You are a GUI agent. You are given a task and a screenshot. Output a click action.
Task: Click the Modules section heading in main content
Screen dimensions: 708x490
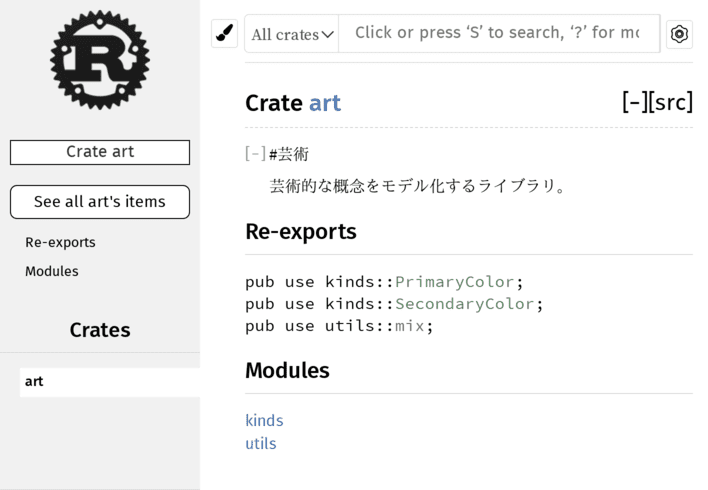click(x=287, y=370)
